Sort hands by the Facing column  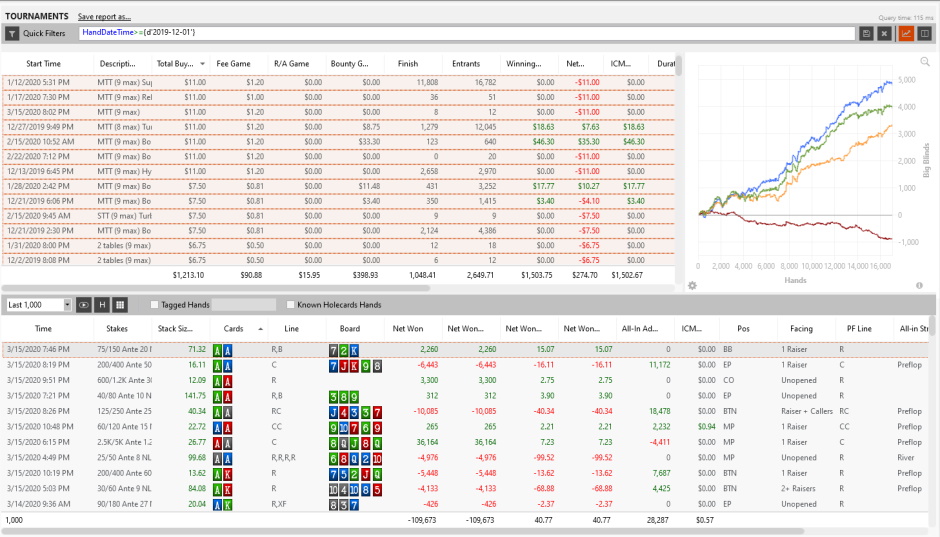[x=801, y=329]
